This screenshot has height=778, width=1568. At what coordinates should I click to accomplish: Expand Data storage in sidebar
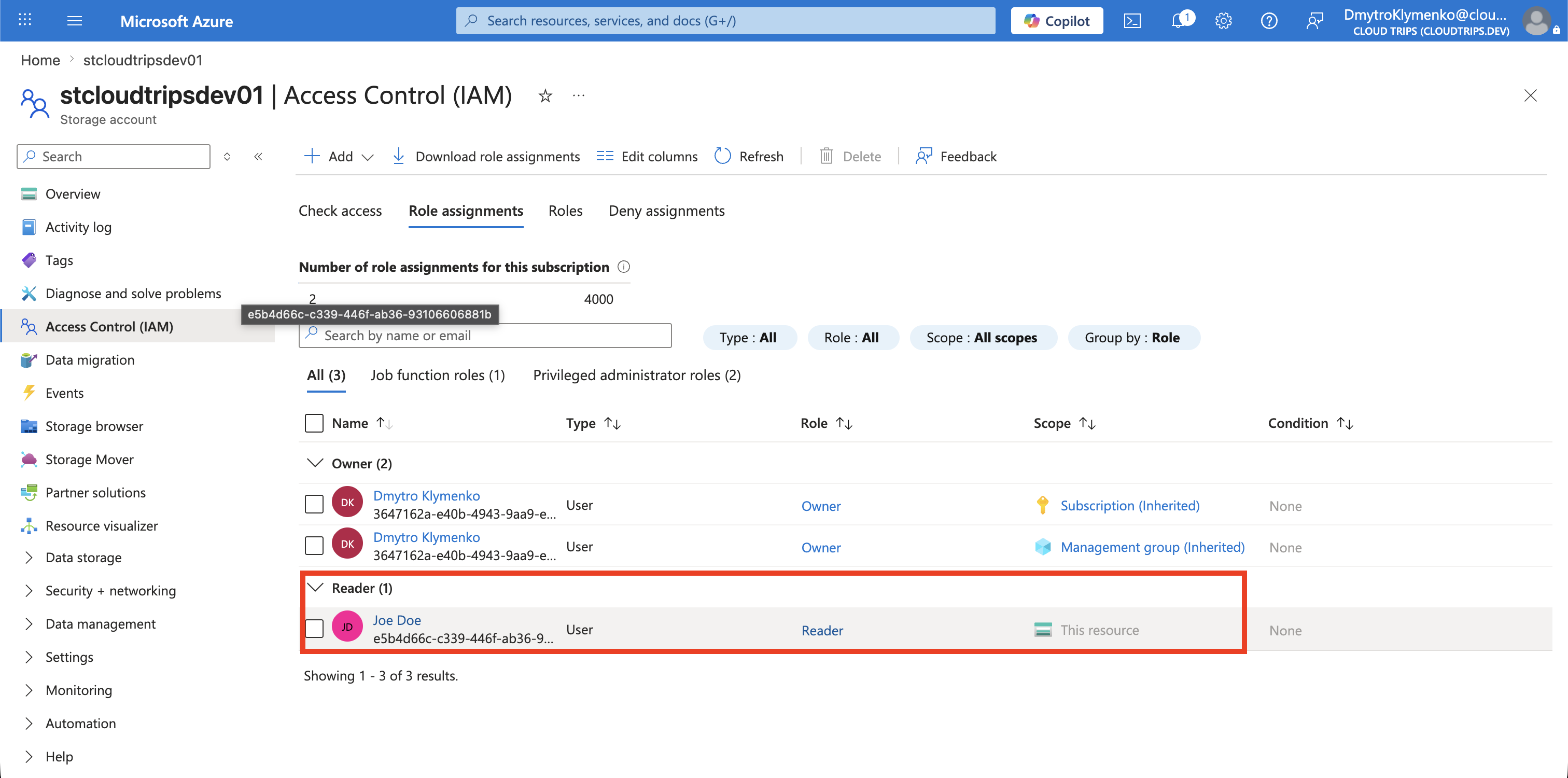[29, 557]
